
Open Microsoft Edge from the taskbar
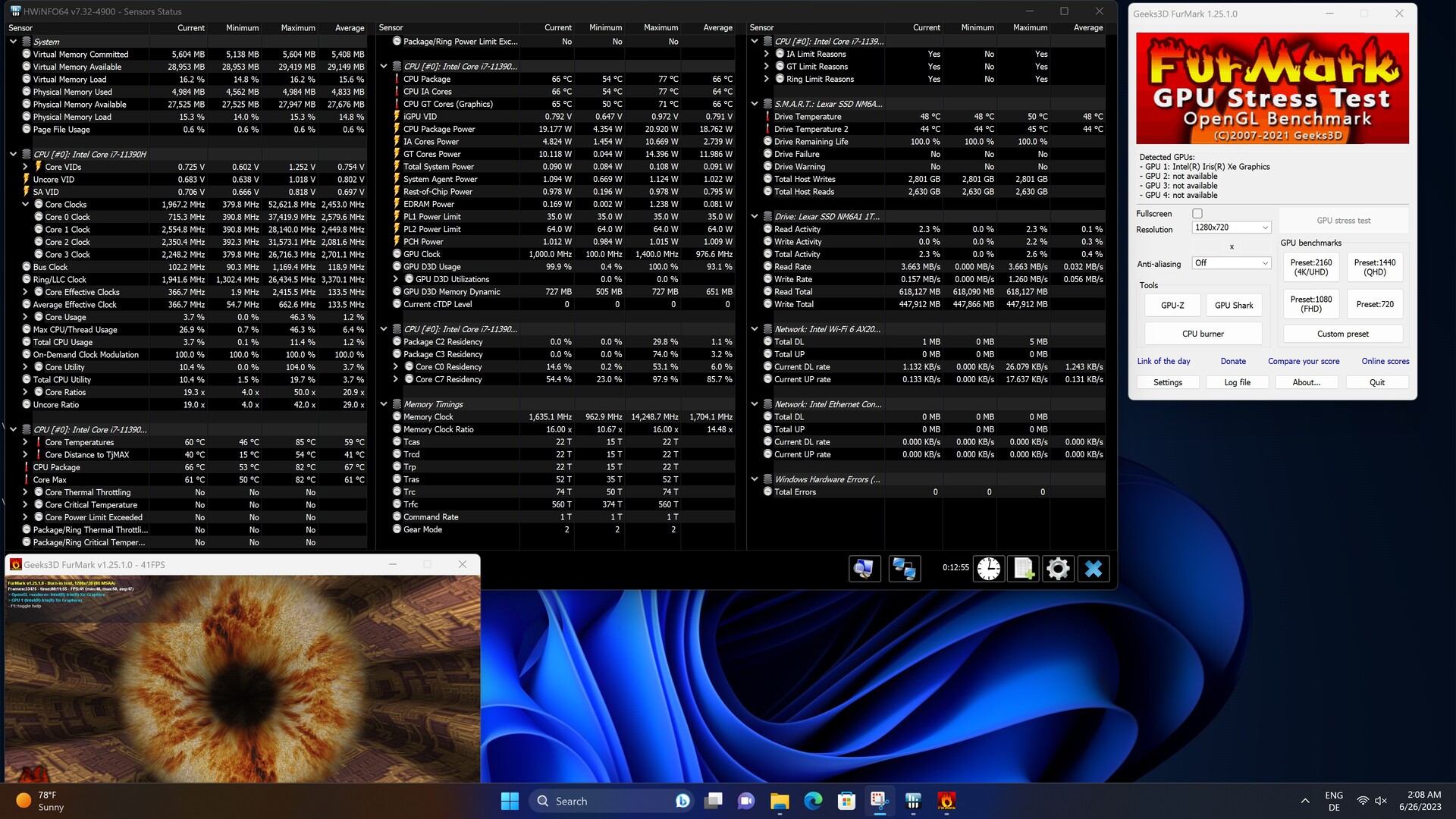pyautogui.click(x=813, y=801)
